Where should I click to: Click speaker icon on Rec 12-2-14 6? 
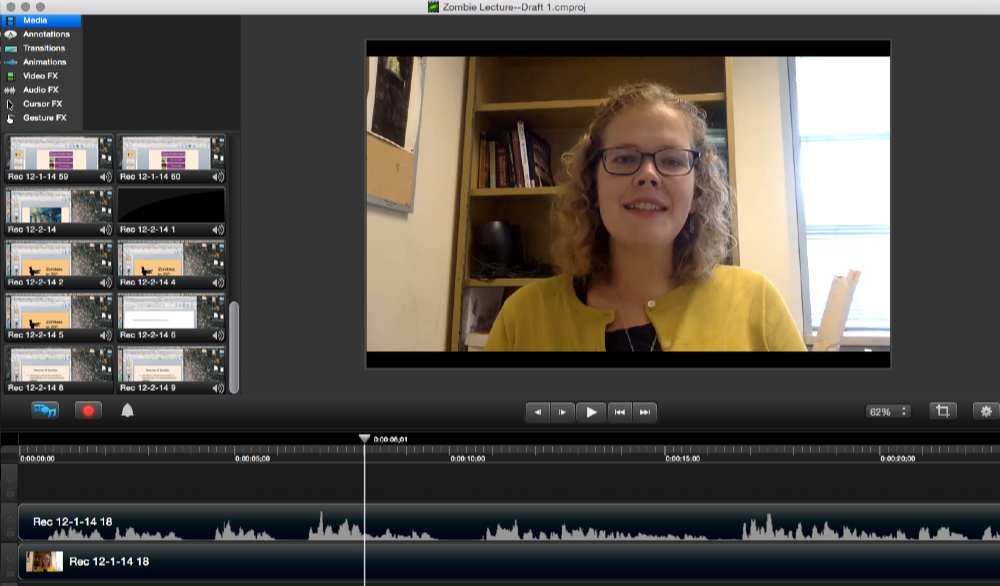217,335
